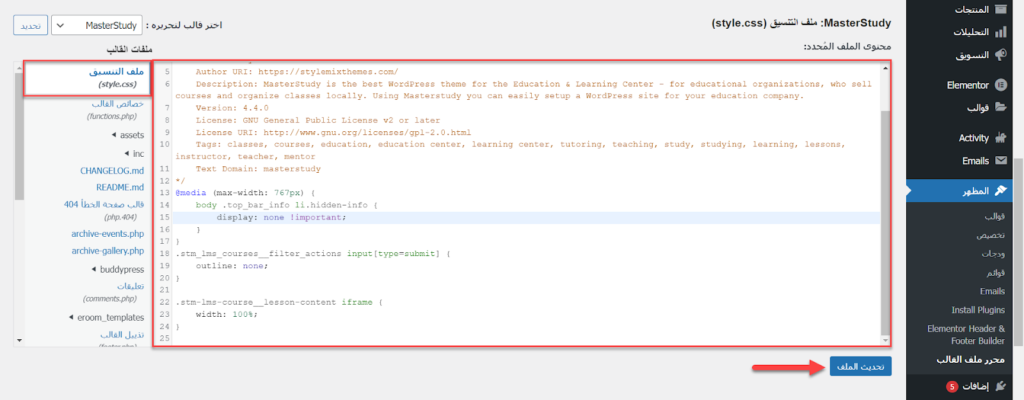Screen dimensions: 1024x400
Task: Click the Elementor logo icon
Action: 1000,85
